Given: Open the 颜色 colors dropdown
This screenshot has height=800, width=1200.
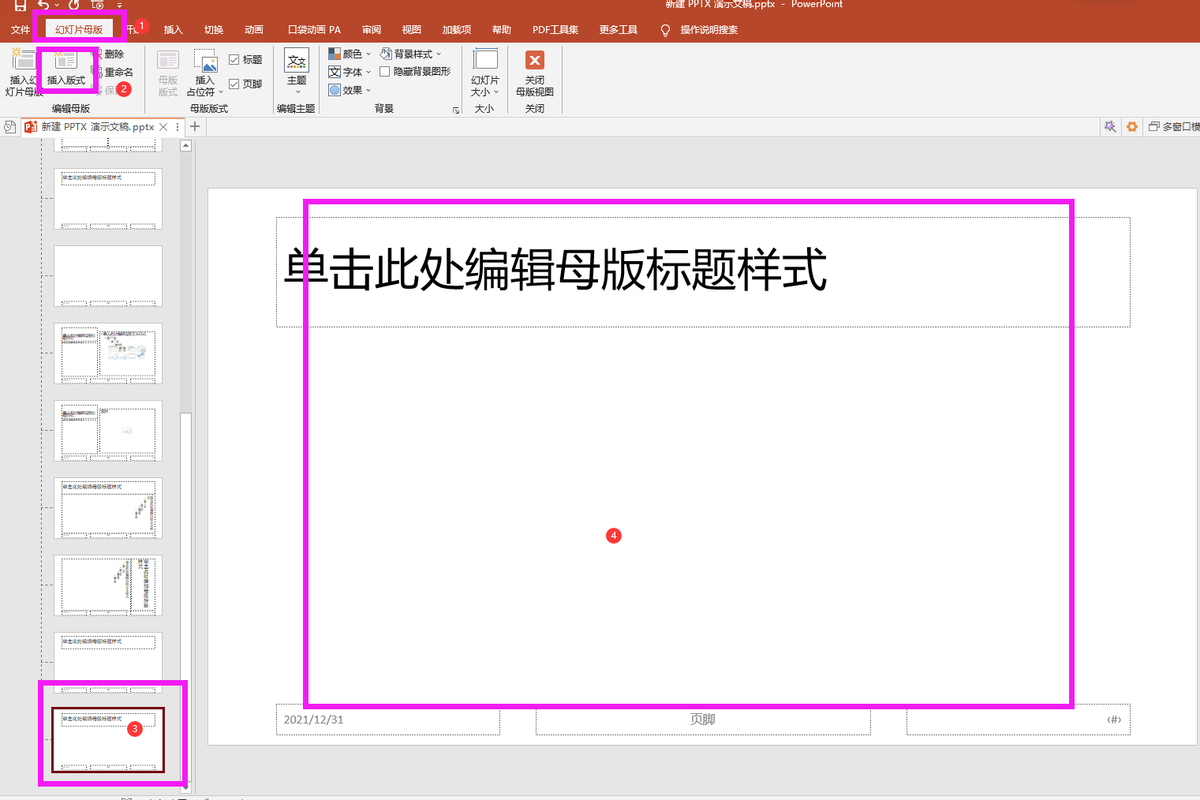Looking at the screenshot, I should pos(350,54).
